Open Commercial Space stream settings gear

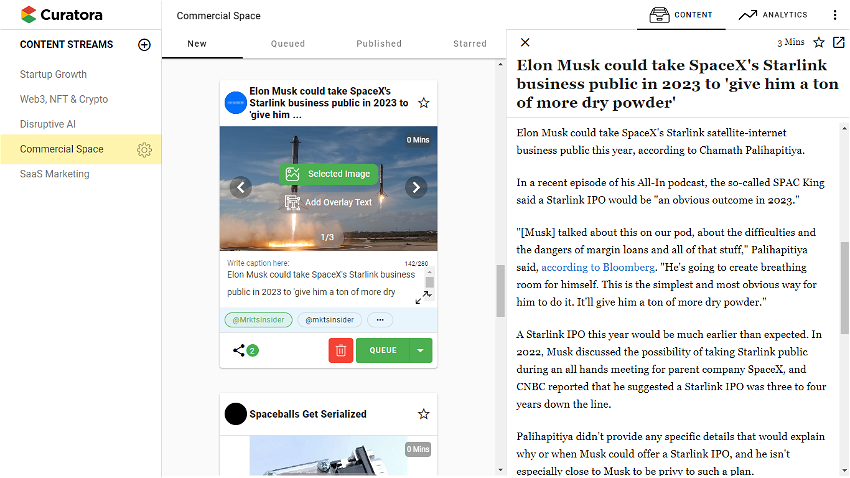tap(144, 150)
